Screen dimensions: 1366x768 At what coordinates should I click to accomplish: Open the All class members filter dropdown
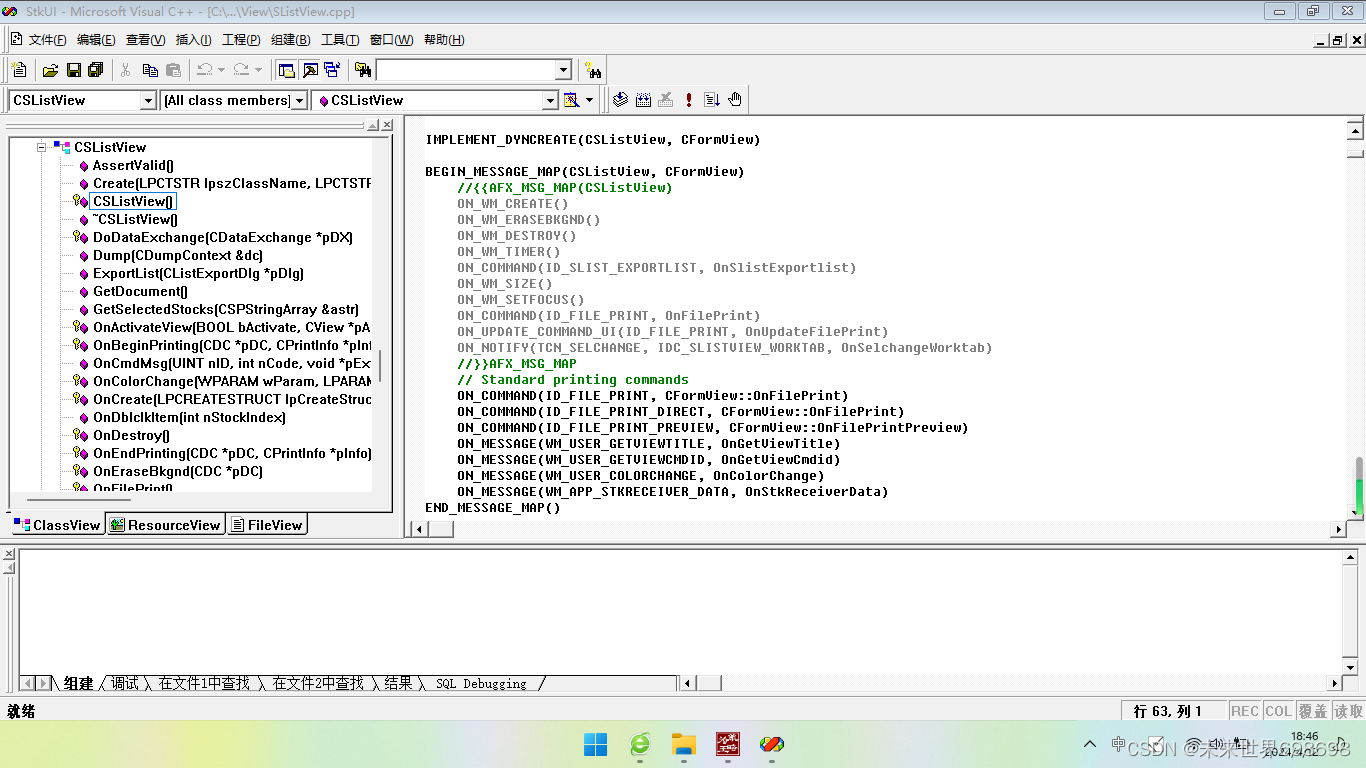pos(298,100)
